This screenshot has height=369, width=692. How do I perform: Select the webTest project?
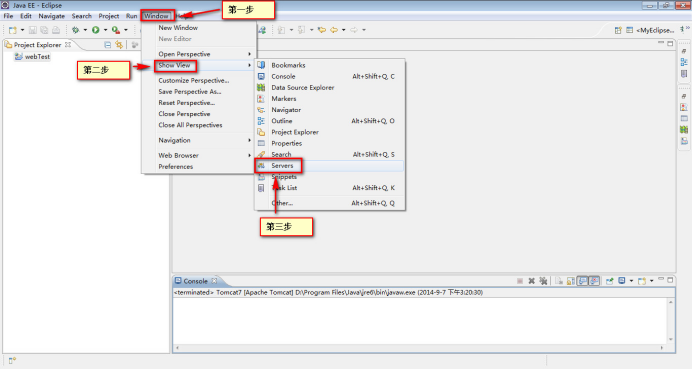[x=32, y=56]
